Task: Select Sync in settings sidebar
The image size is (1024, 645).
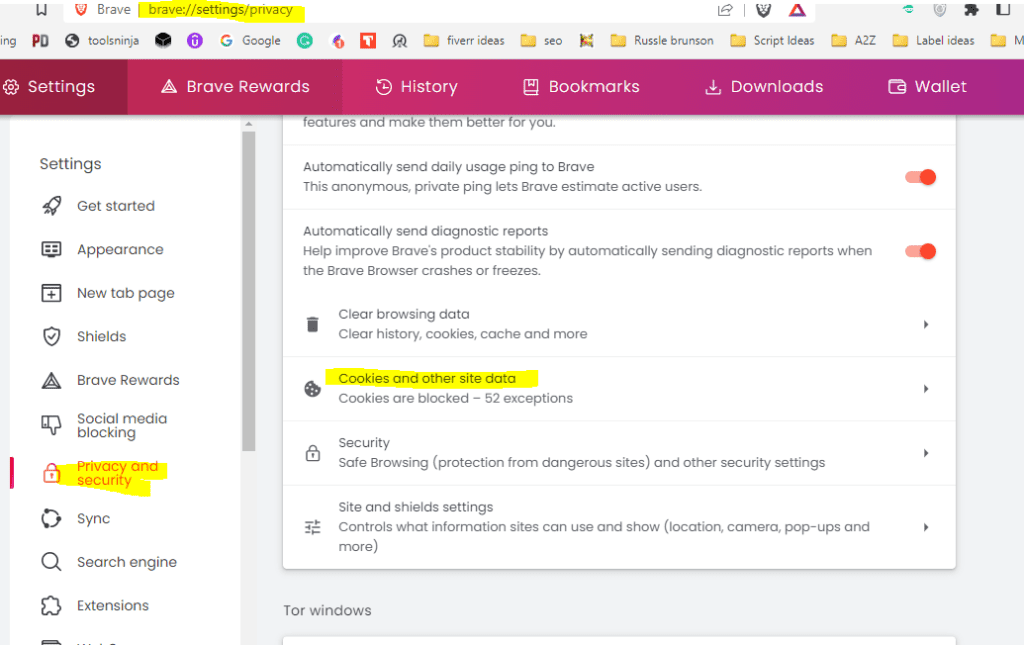Action: coord(76,519)
